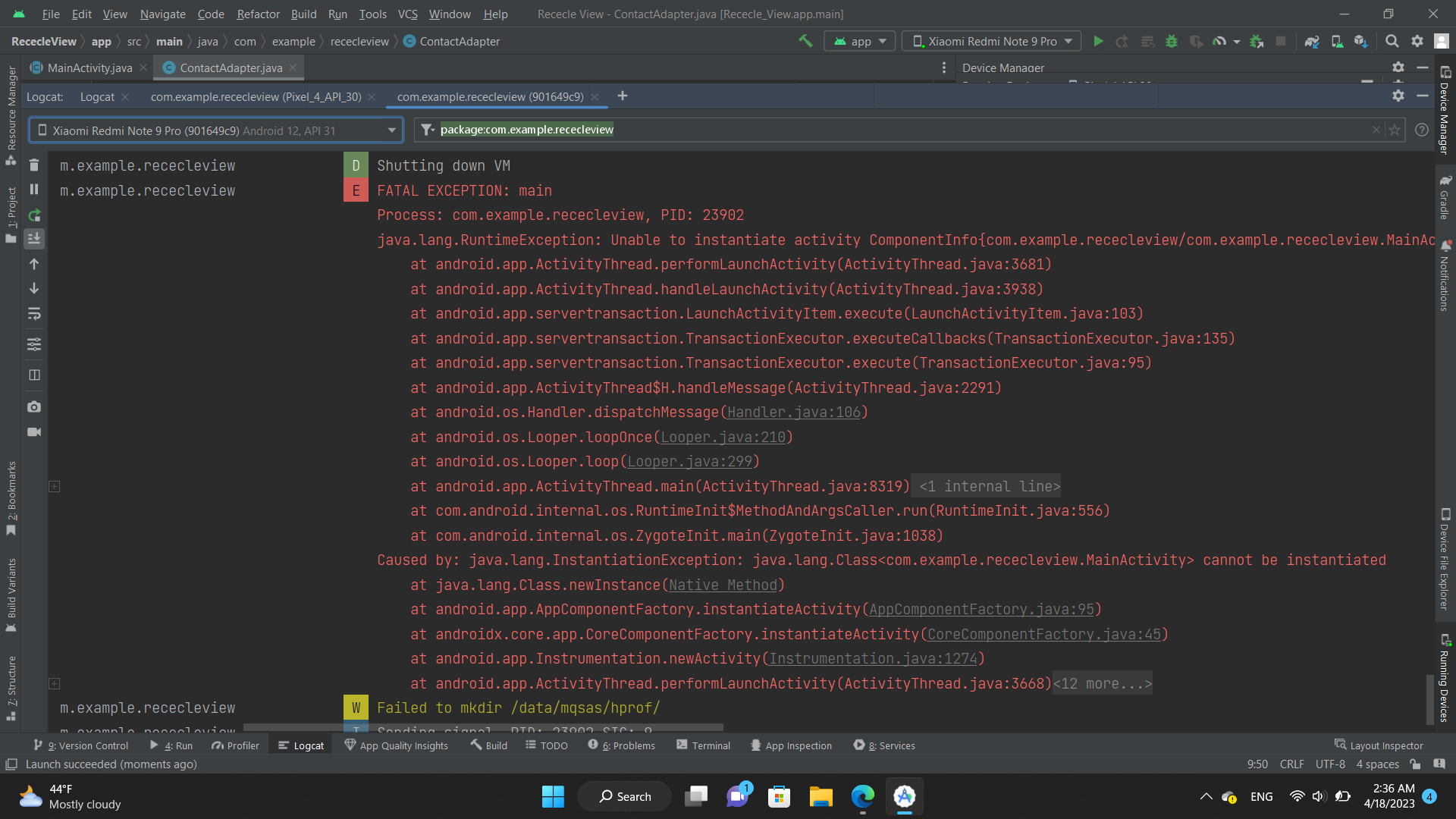Open the VCS menu

tap(408, 14)
